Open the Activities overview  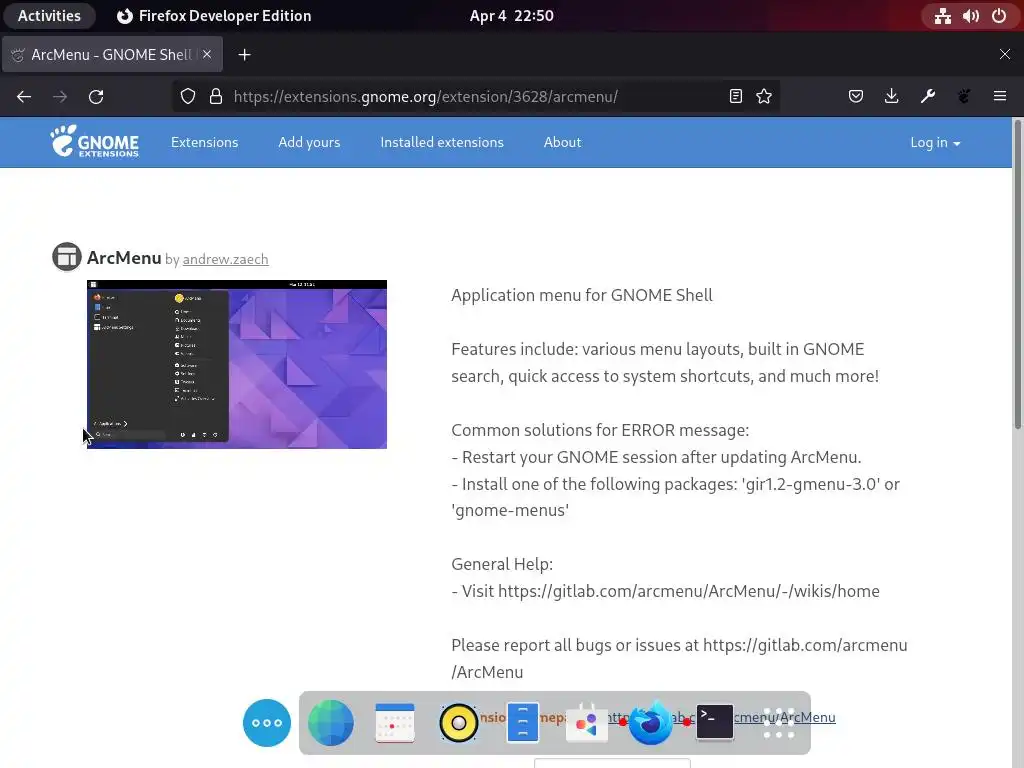pos(49,16)
